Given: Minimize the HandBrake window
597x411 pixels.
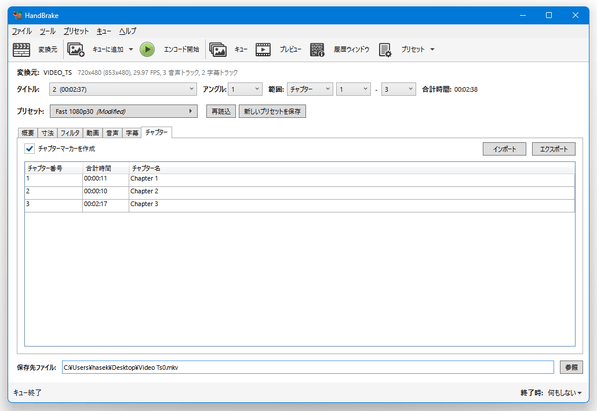Looking at the screenshot, I should pos(523,15).
